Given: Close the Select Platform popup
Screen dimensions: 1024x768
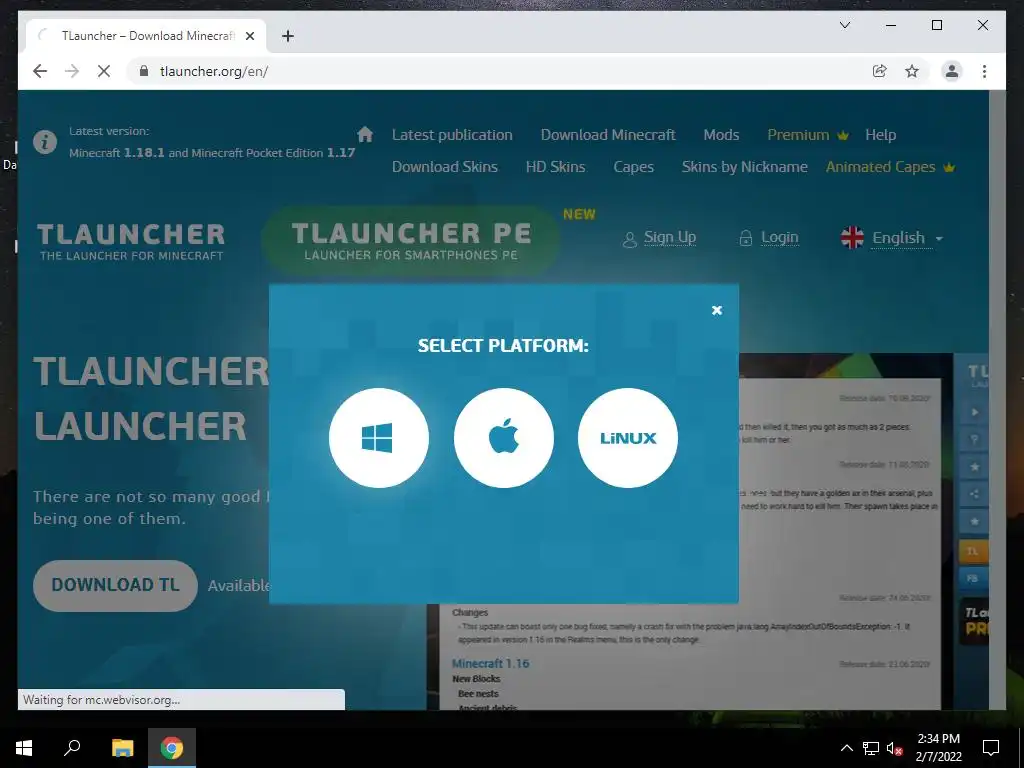Looking at the screenshot, I should pyautogui.click(x=717, y=310).
